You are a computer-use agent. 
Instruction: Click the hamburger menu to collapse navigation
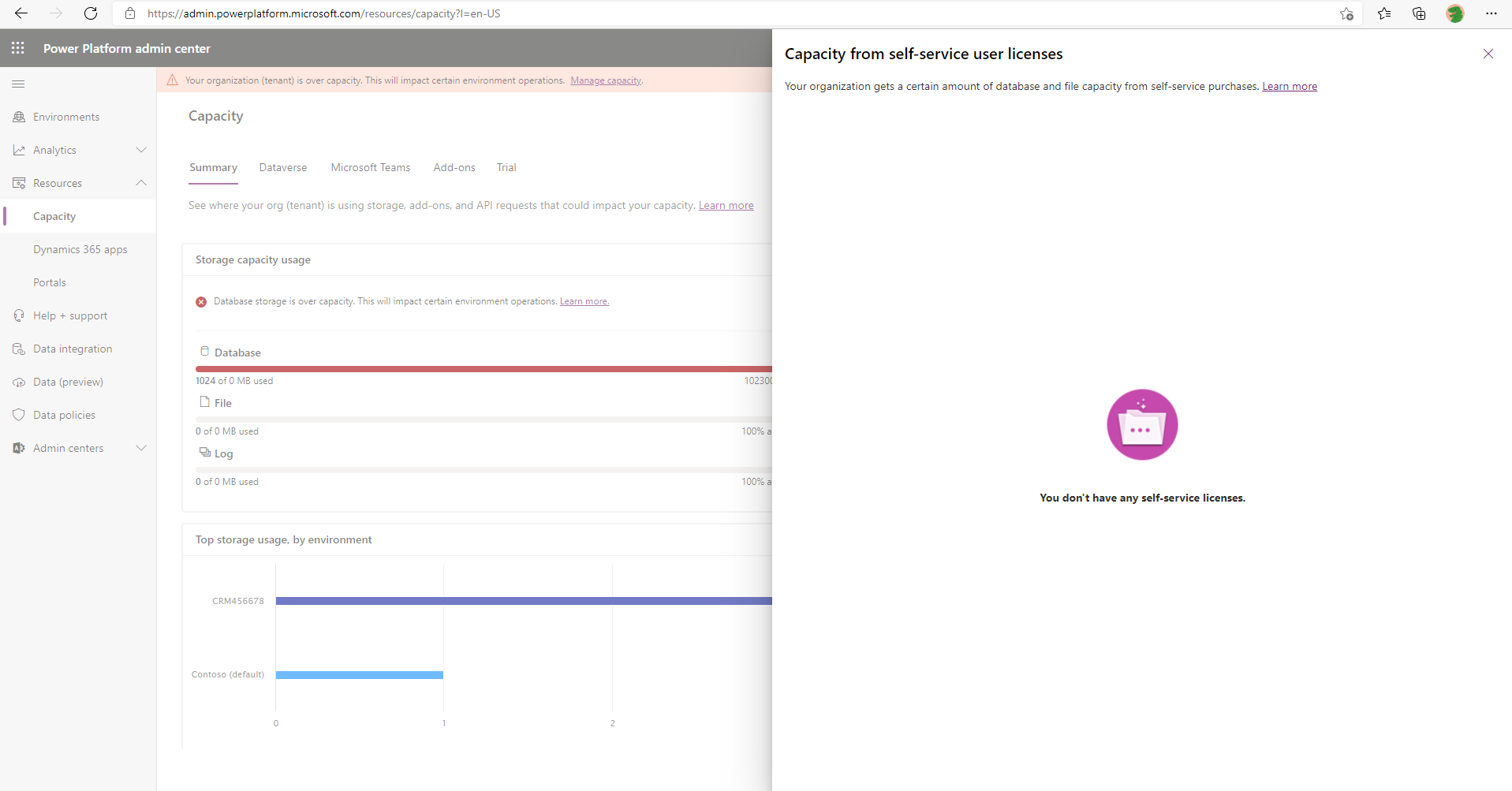[18, 83]
